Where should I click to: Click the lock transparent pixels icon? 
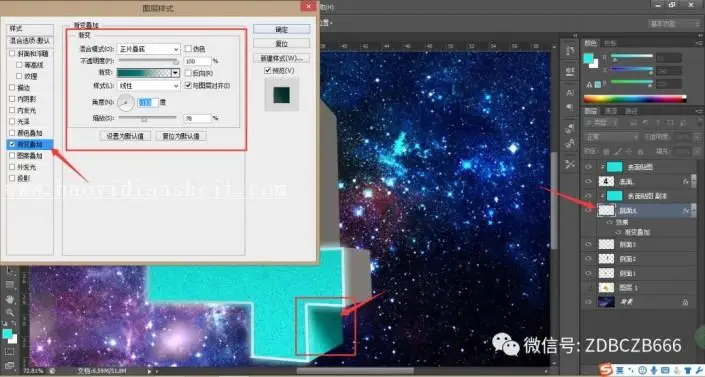[607, 152]
